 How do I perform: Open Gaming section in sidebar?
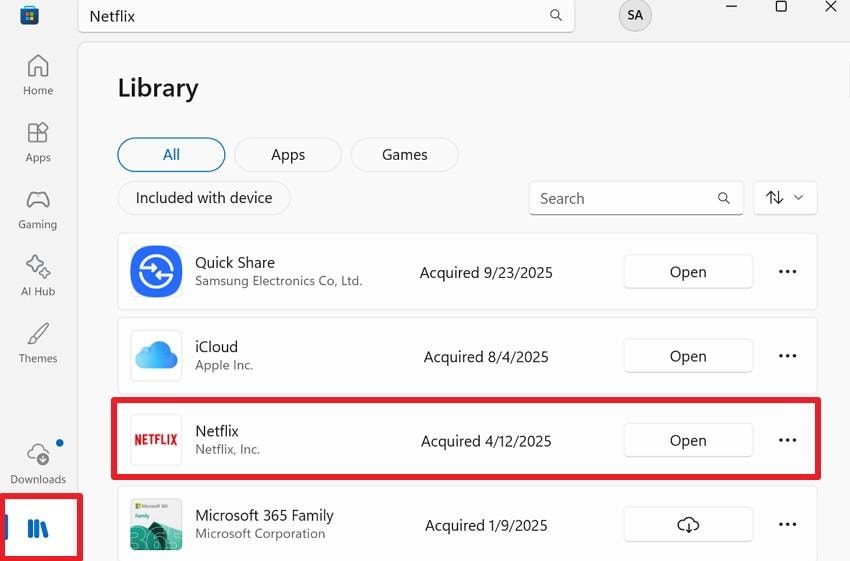(38, 209)
